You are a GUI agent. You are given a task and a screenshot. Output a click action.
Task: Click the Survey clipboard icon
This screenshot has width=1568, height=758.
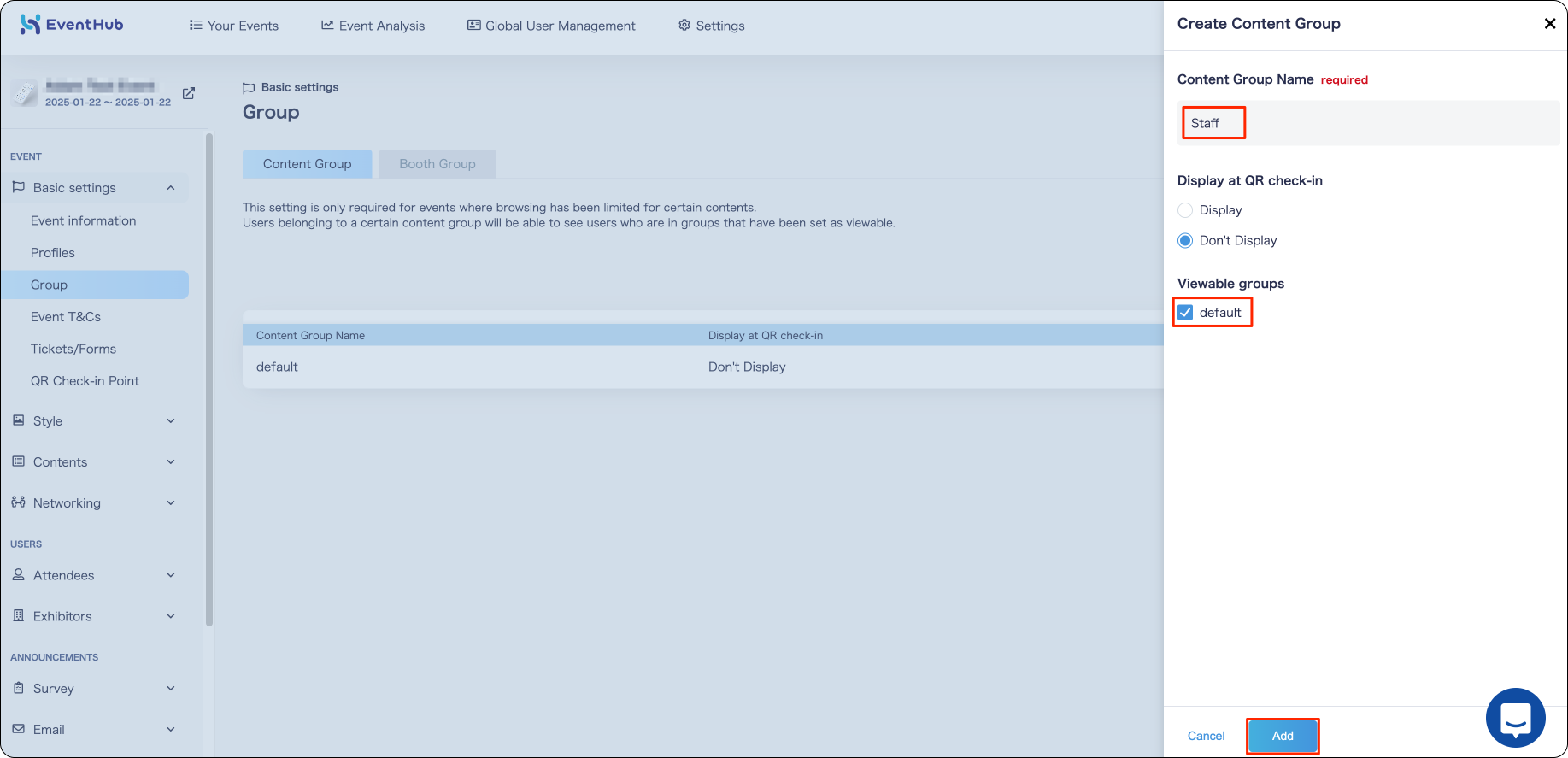click(x=19, y=688)
